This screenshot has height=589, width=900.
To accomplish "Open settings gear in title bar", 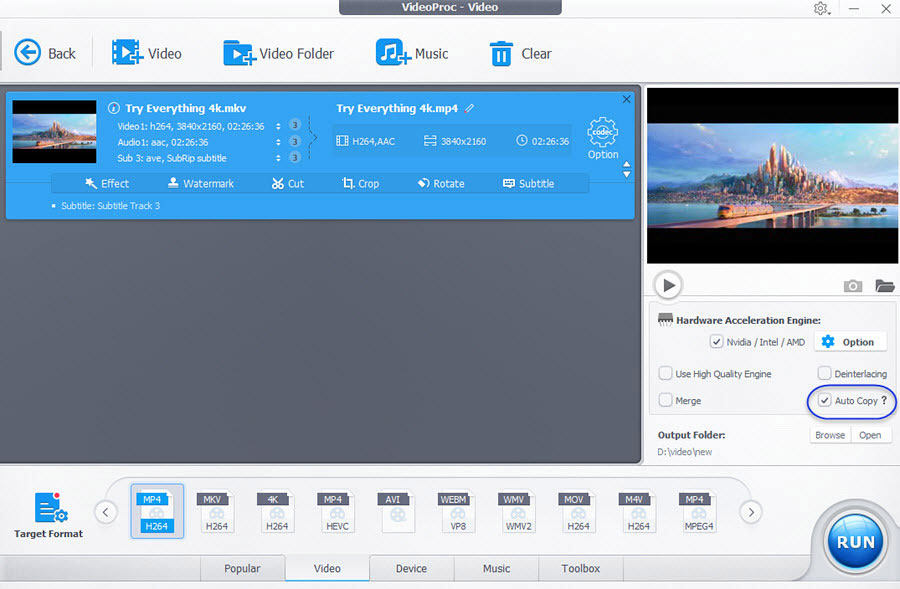I will [x=821, y=9].
